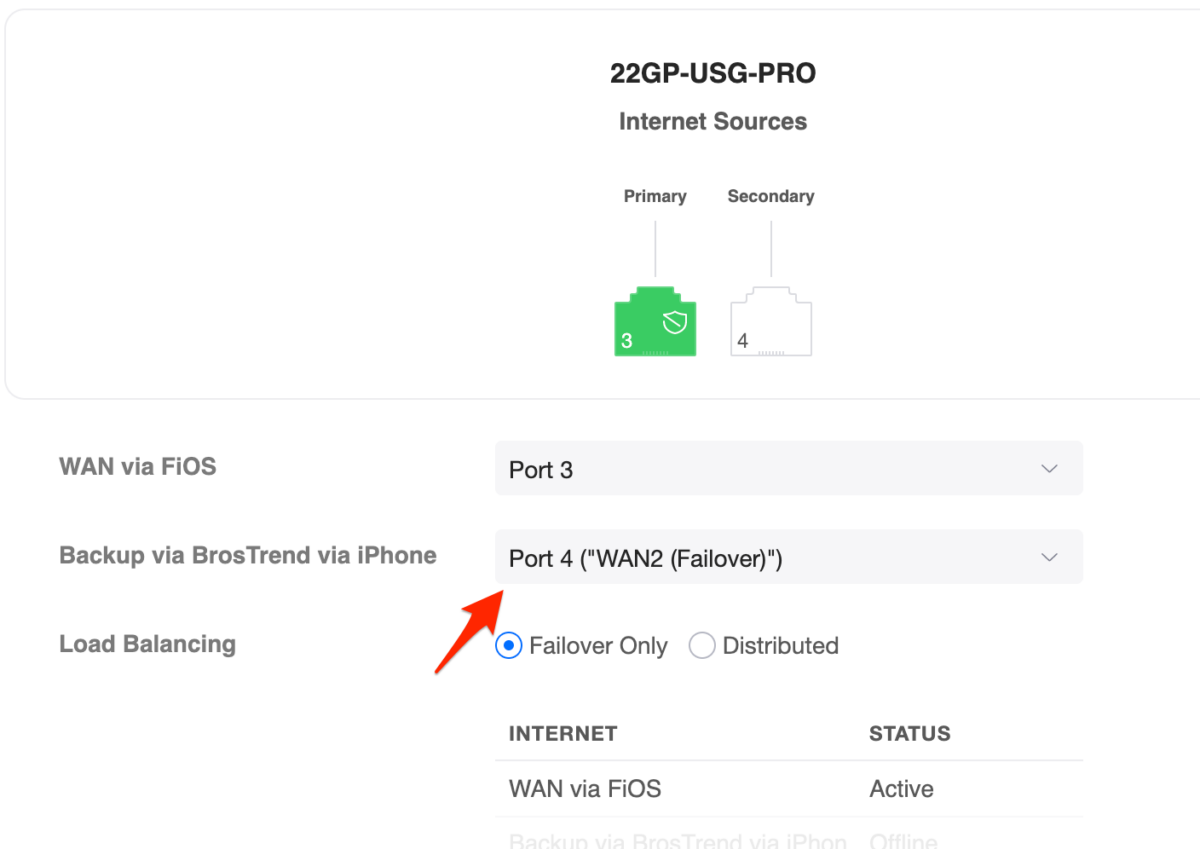Screen dimensions: 1200x849
Task: Click the chevron on the Port 3 dropdown
Action: point(1049,469)
